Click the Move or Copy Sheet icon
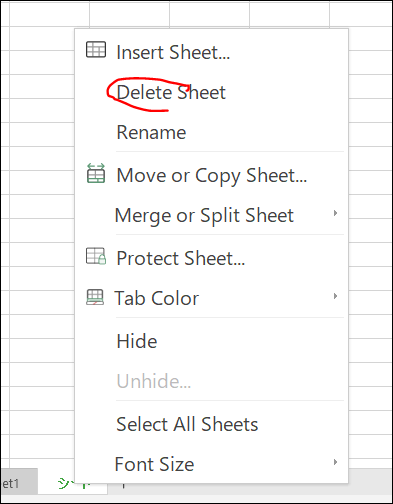 (x=96, y=173)
